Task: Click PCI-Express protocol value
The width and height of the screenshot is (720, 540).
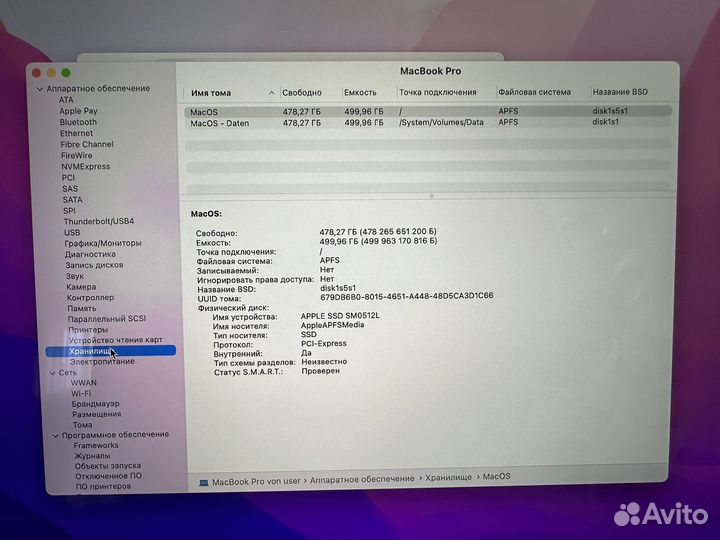Action: (x=324, y=343)
